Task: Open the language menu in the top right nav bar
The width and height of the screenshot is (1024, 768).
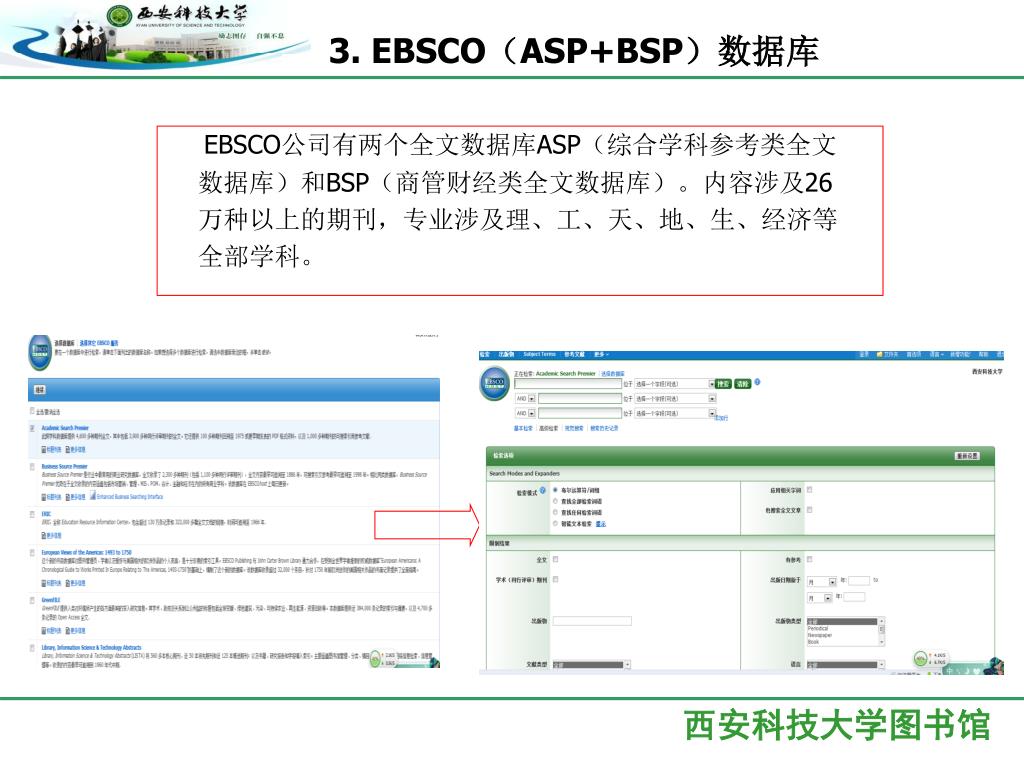Action: (x=936, y=355)
